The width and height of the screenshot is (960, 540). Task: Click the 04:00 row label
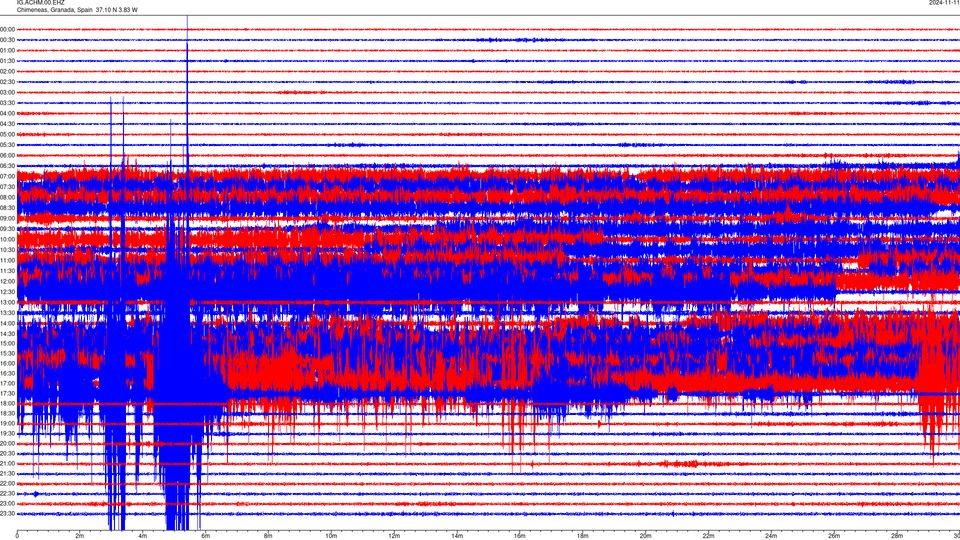tap(8, 113)
